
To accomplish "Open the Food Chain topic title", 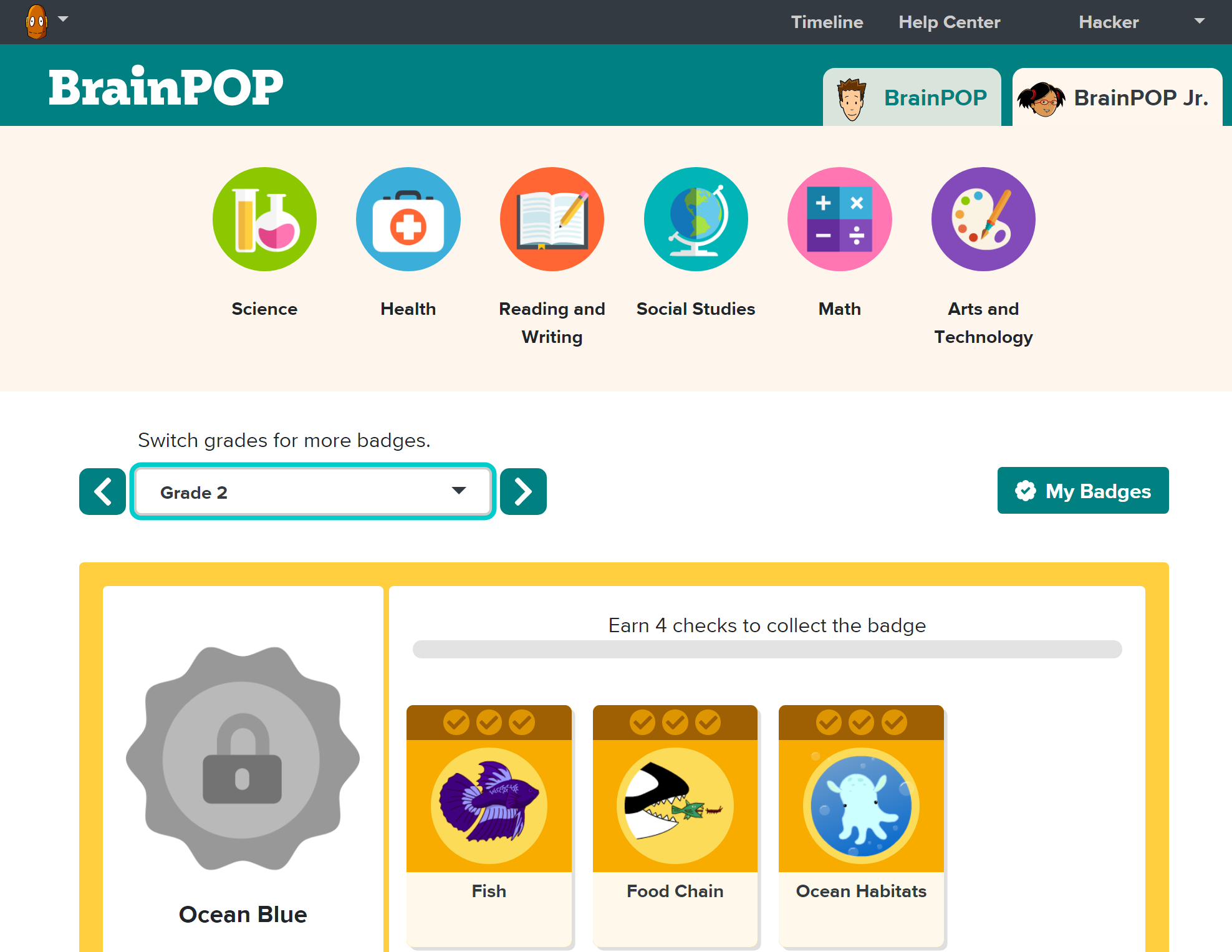I will 675,891.
